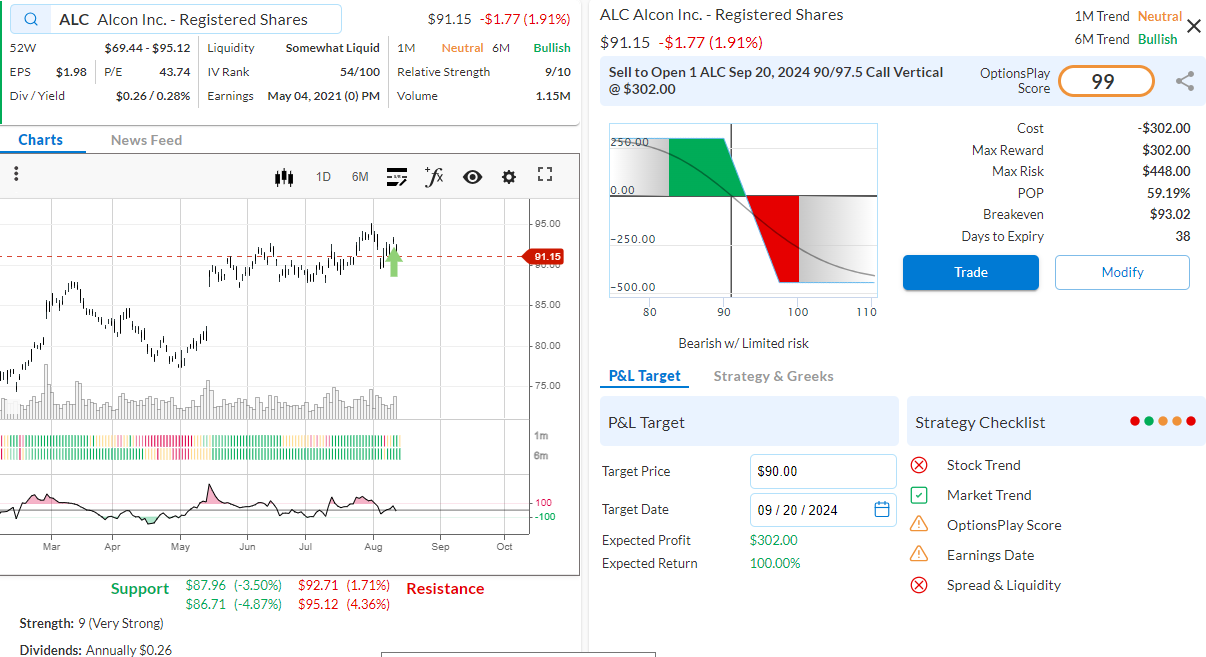The image size is (1206, 657).
Task: Click the Stock Trend red X icon
Action: [919, 465]
